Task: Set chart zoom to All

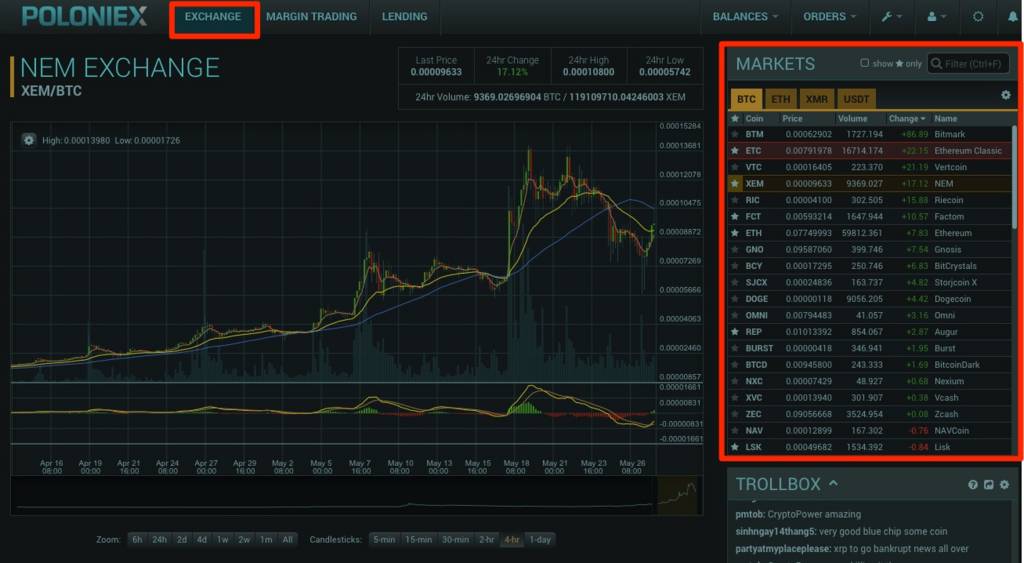Action: [x=287, y=539]
